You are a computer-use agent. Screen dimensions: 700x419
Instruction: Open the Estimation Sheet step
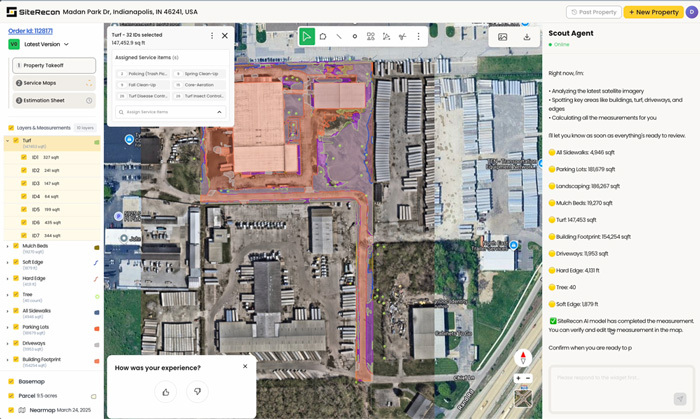[x=54, y=100]
